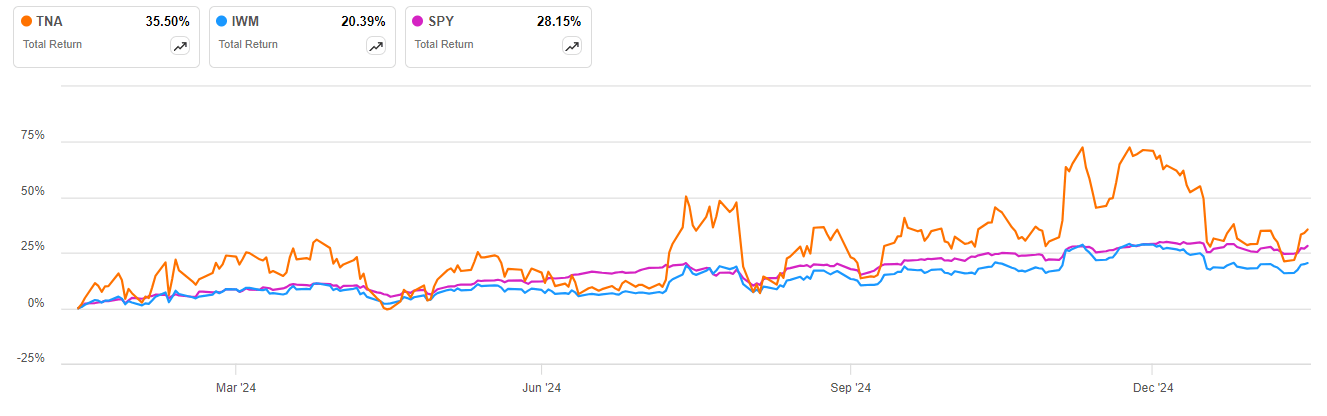The image size is (1327, 416).
Task: Click Total Return under the IWM ticker
Action: 248,44
